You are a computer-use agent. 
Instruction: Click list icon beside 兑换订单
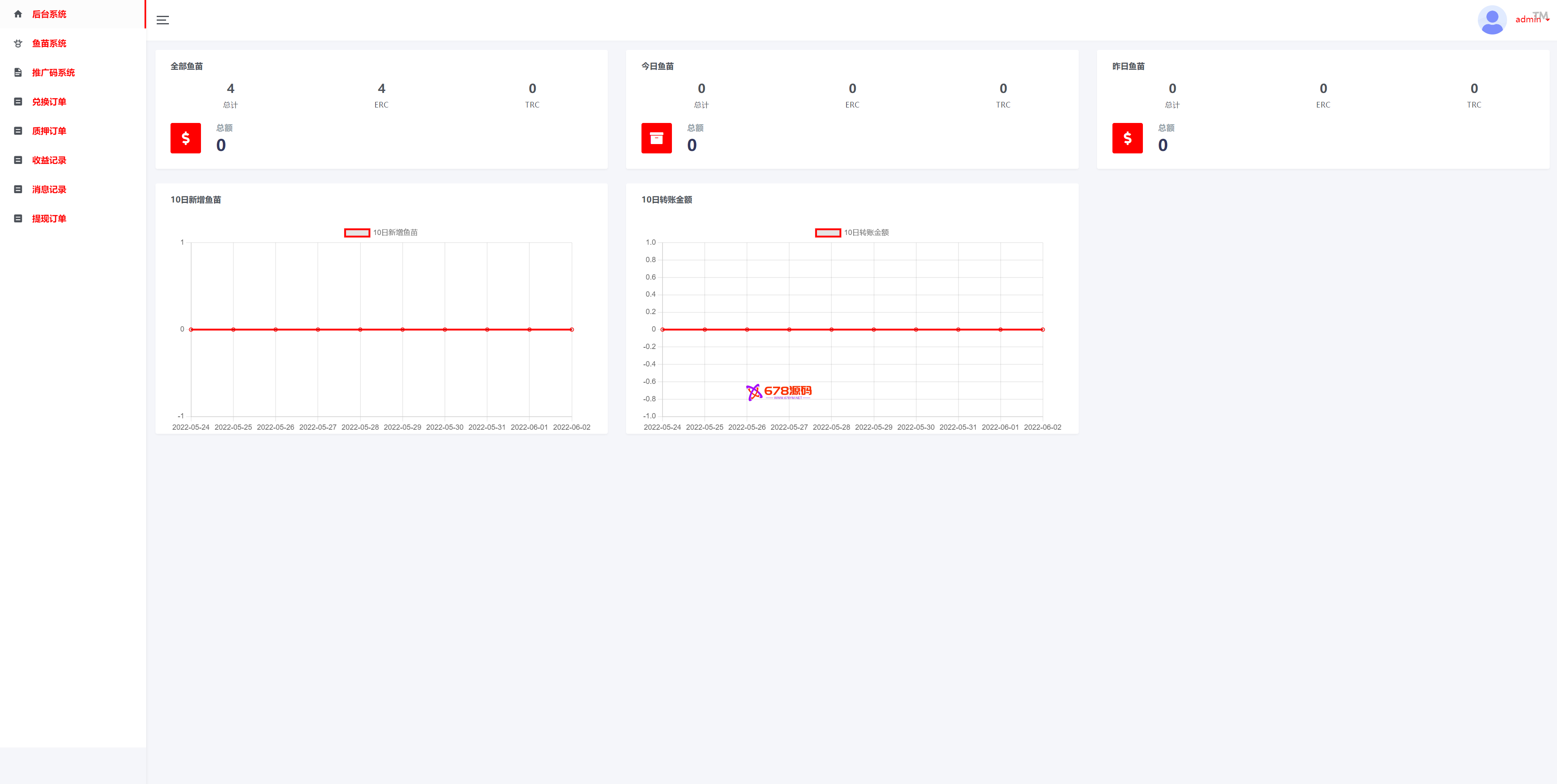click(18, 101)
